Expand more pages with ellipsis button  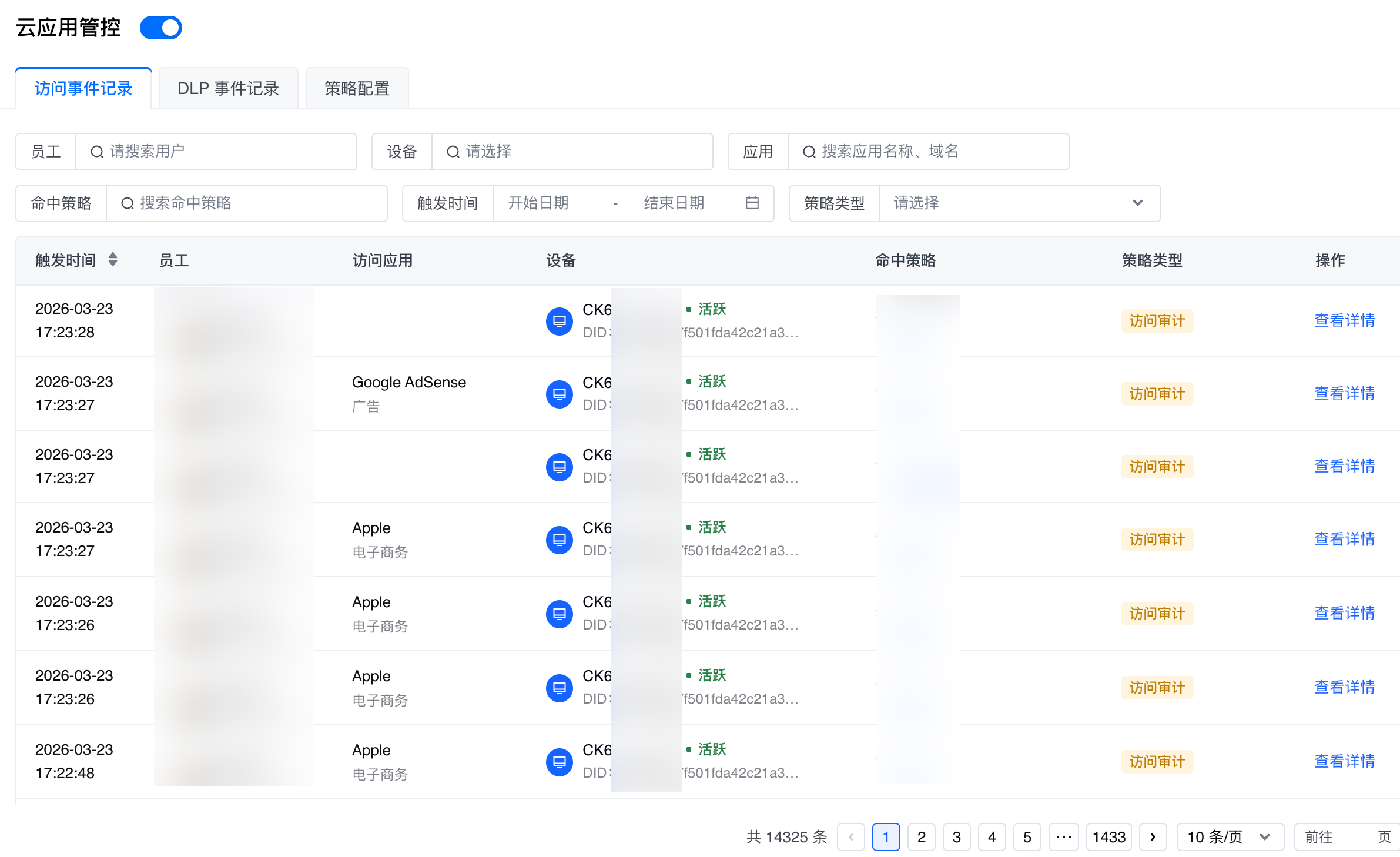click(1063, 836)
